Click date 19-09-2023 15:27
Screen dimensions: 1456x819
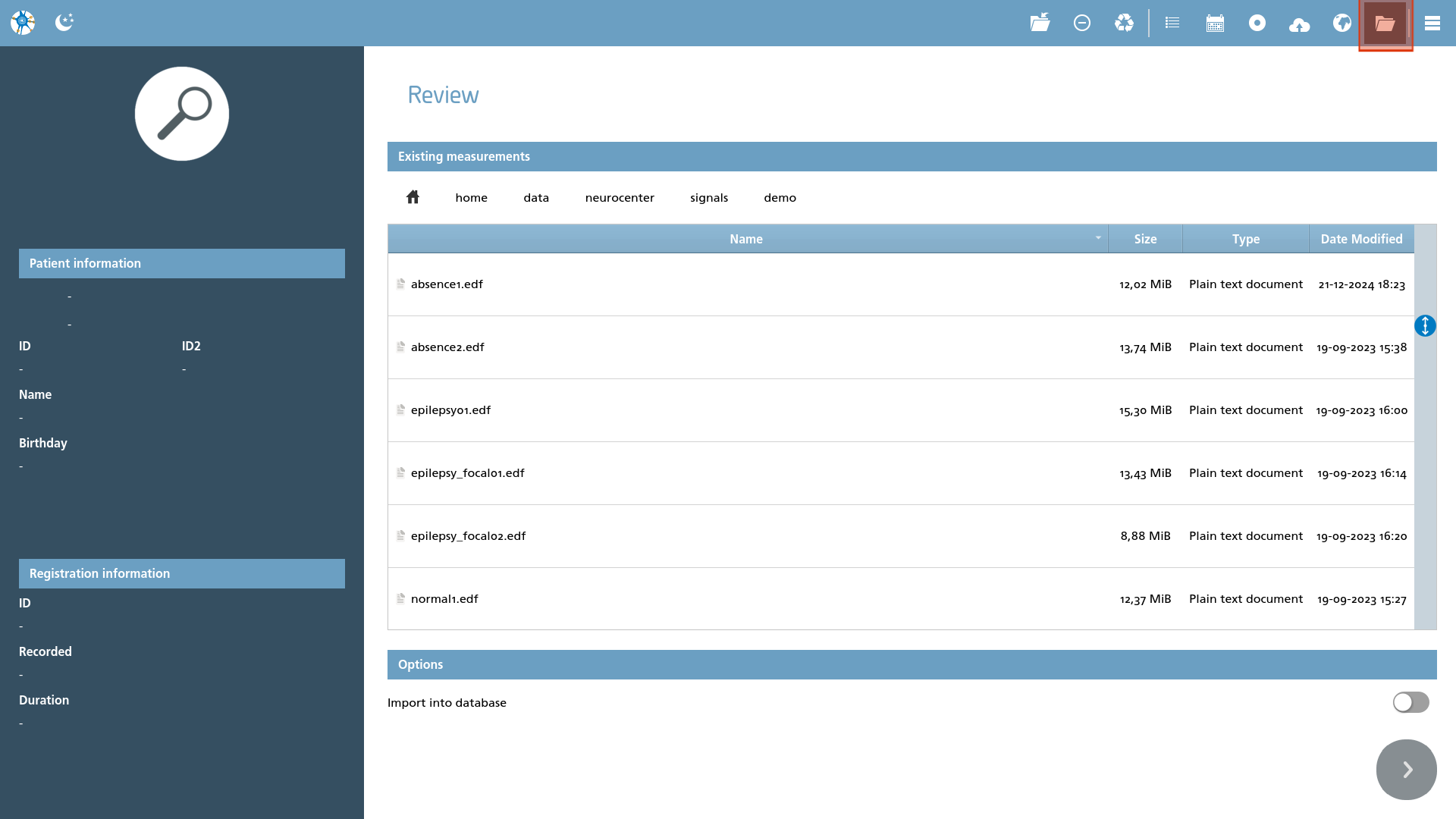(x=1361, y=599)
